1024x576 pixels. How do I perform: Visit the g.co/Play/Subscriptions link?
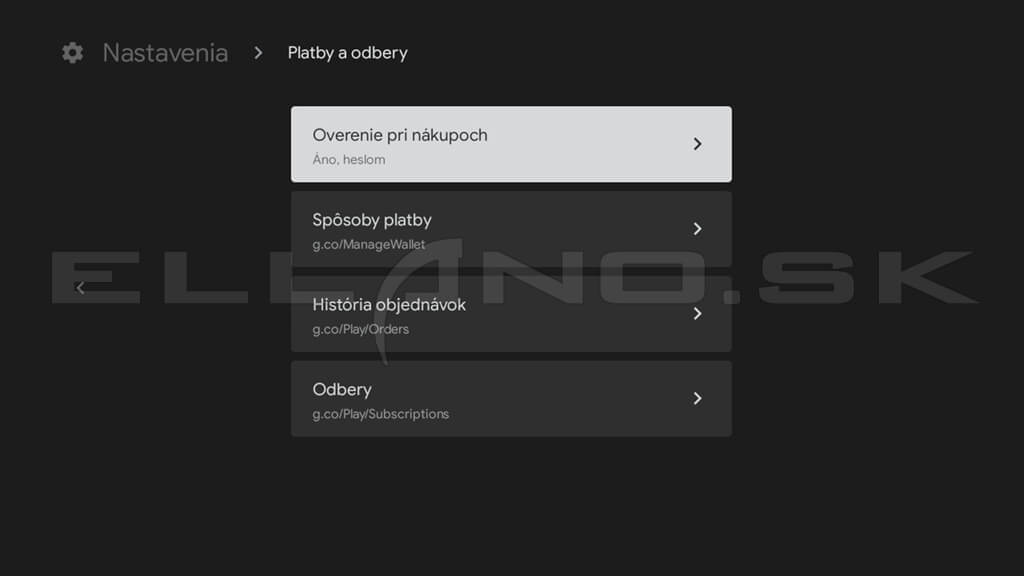pyautogui.click(x=380, y=414)
